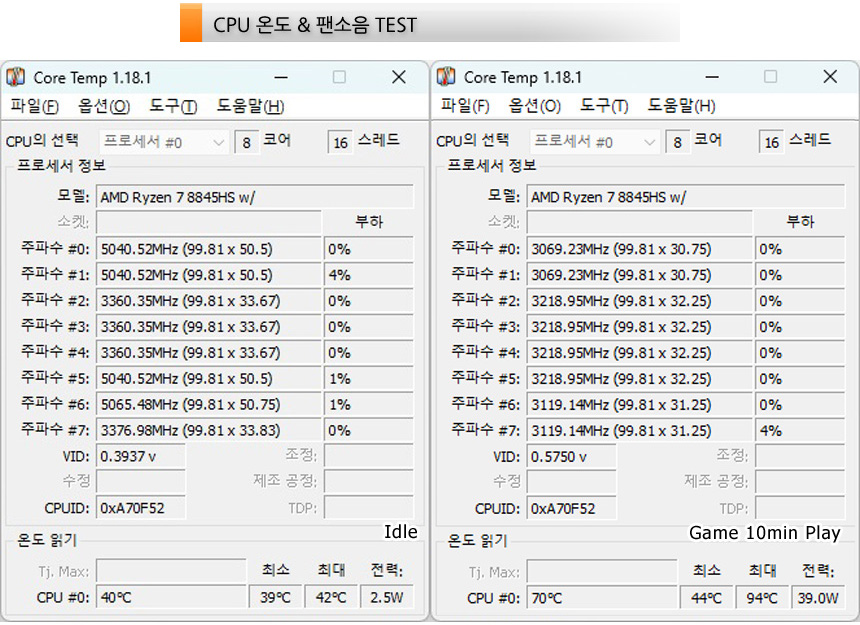Minimize the right Core Temp window
The image size is (860, 625).
click(x=712, y=77)
